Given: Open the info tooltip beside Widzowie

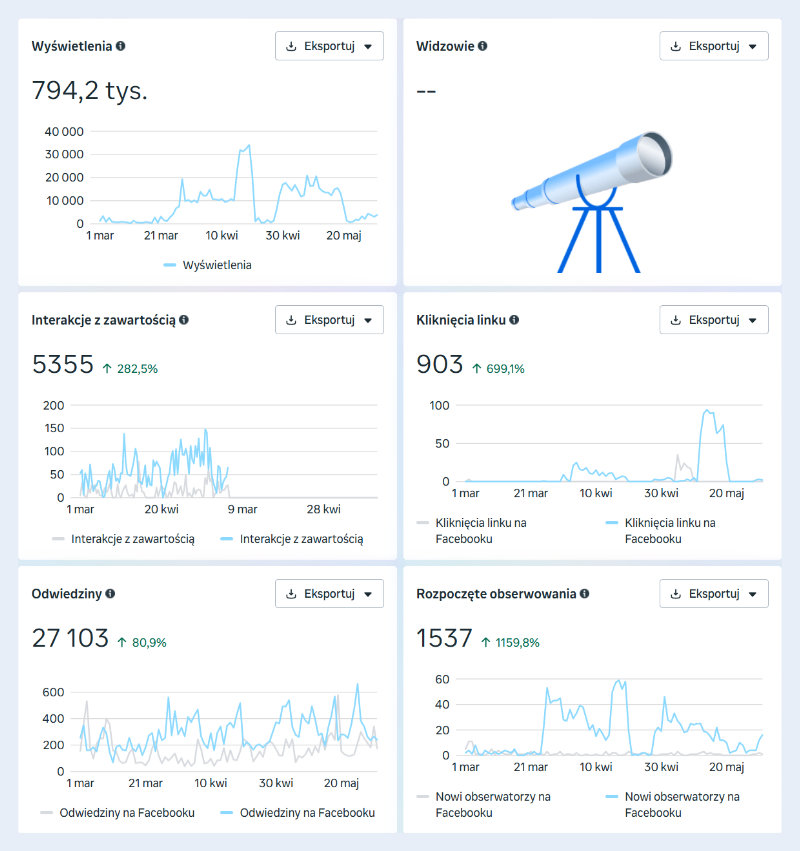Looking at the screenshot, I should (483, 46).
